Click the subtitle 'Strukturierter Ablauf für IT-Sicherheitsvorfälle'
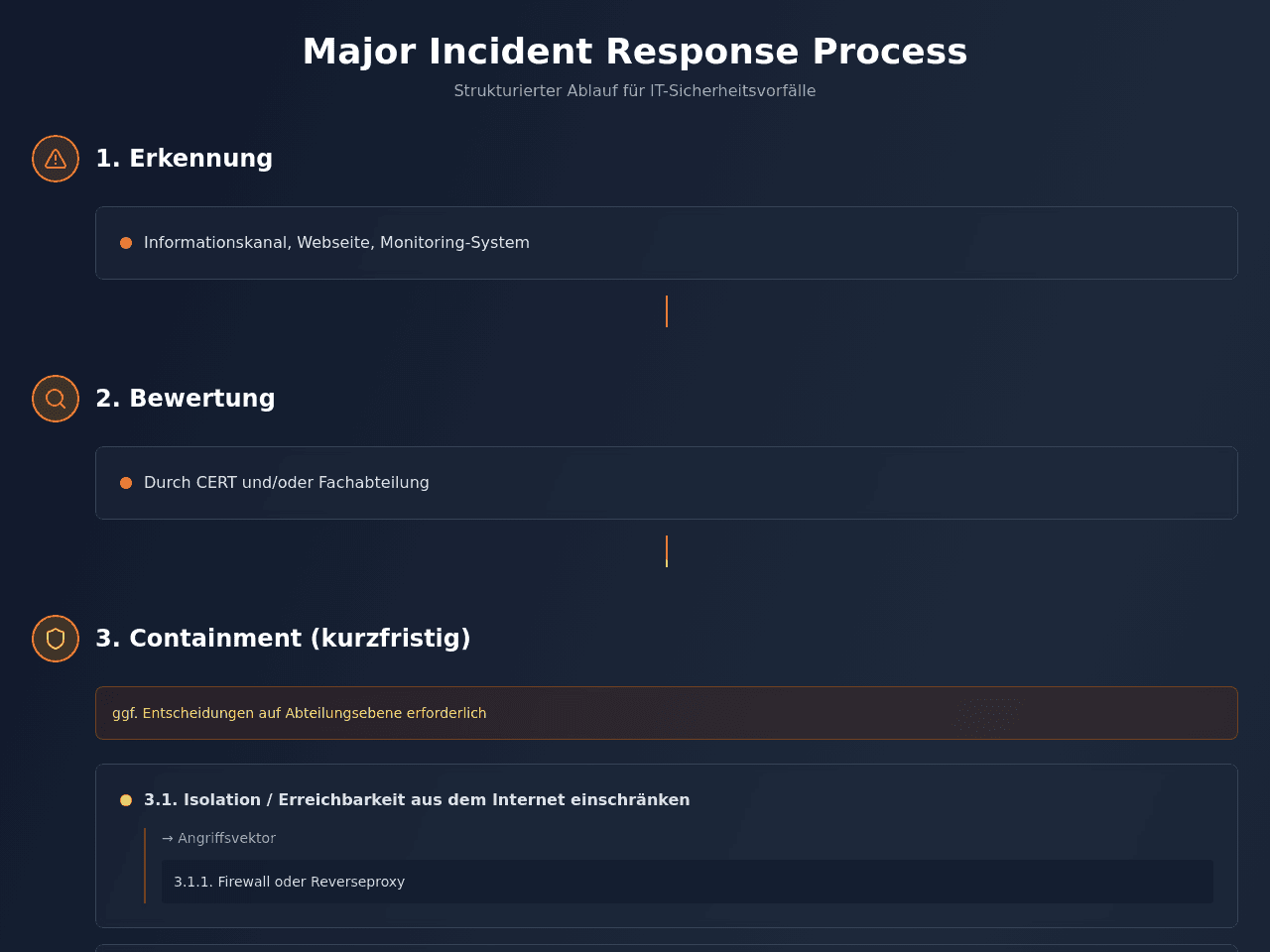Image resolution: width=1270 pixels, height=952 pixels. pyautogui.click(x=635, y=91)
